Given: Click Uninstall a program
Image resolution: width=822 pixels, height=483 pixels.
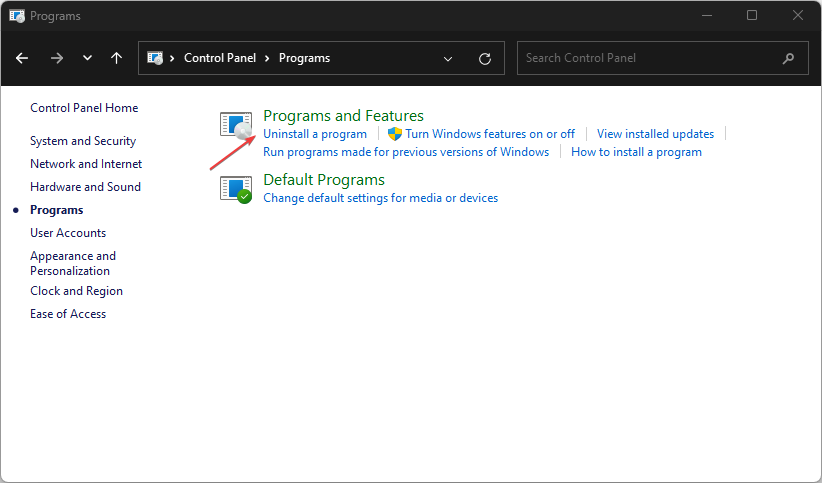Looking at the screenshot, I should pos(315,134).
